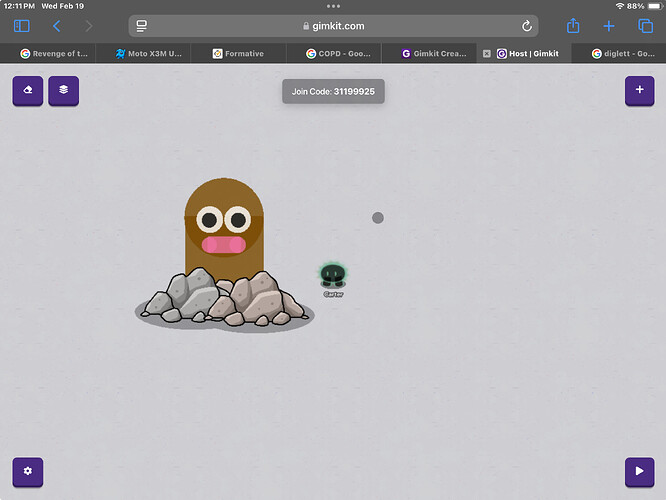Screen dimensions: 666x500
Task: Open the settings gear button
Action: click(27, 471)
